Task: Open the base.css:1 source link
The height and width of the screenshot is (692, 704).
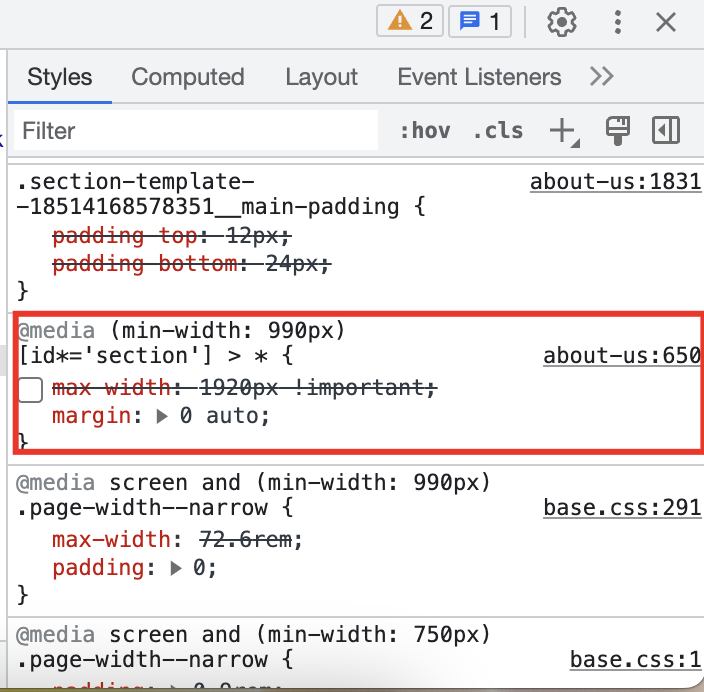Action: click(x=635, y=660)
